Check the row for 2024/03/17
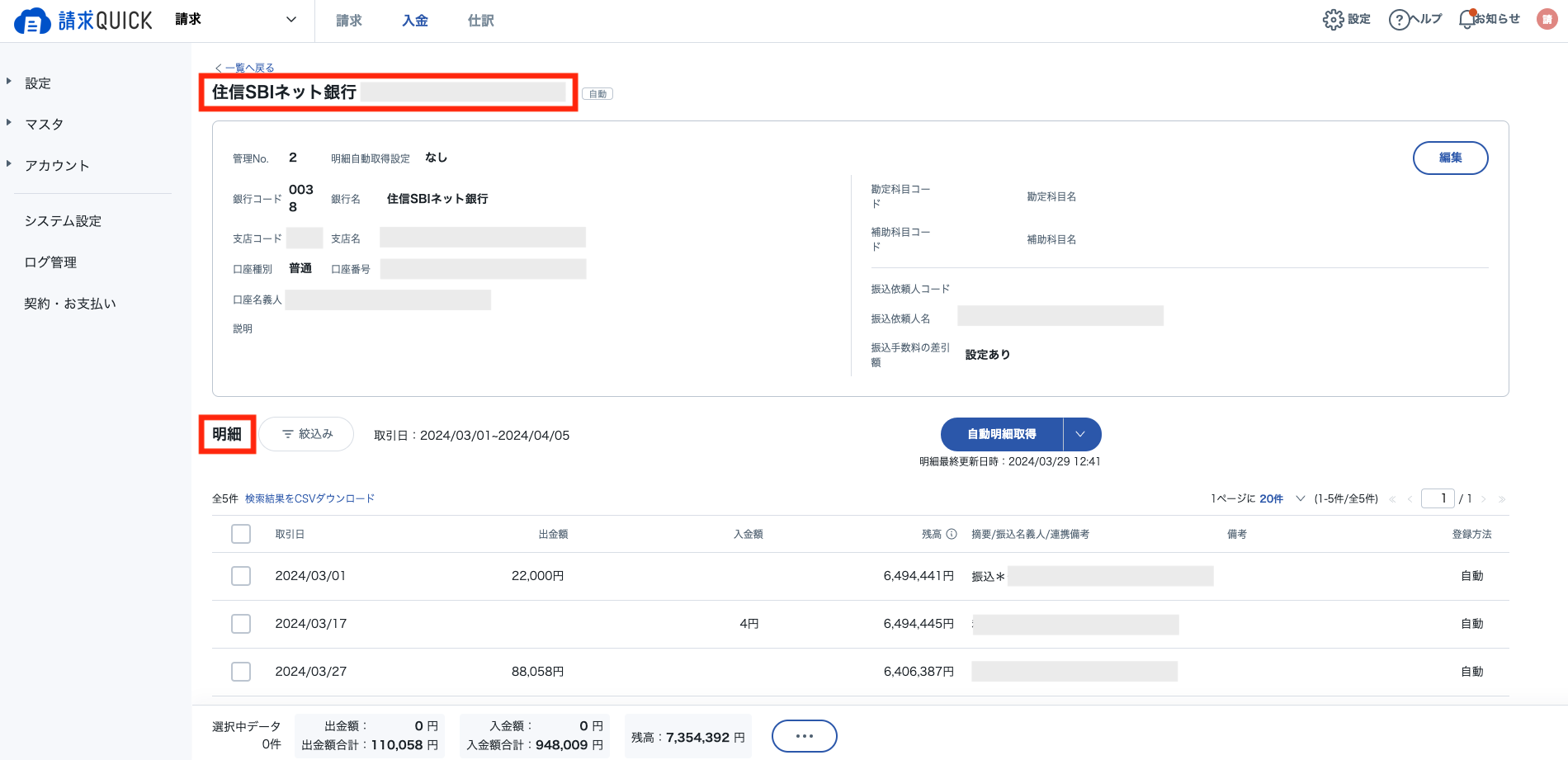The width and height of the screenshot is (1568, 760). [241, 624]
